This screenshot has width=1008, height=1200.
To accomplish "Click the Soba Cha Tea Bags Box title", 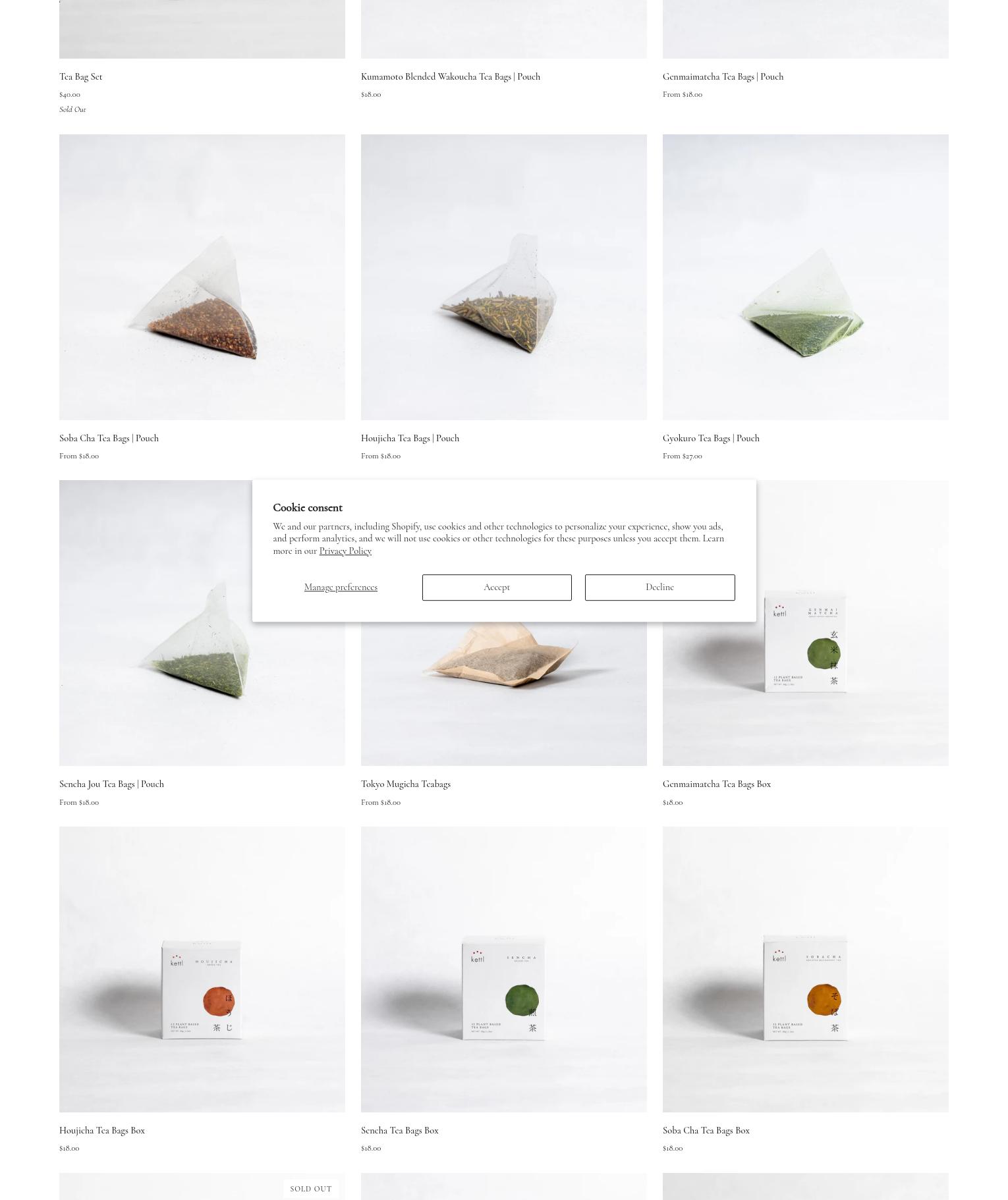I will [x=706, y=1130].
